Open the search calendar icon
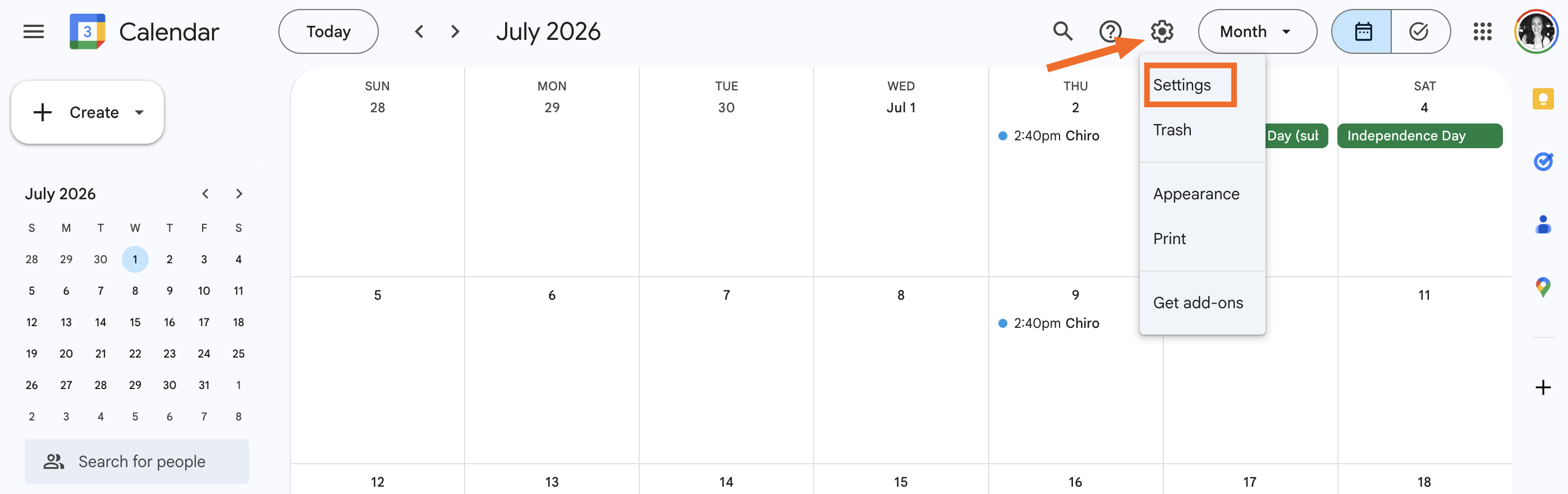The height and width of the screenshot is (494, 1568). pos(1062,31)
